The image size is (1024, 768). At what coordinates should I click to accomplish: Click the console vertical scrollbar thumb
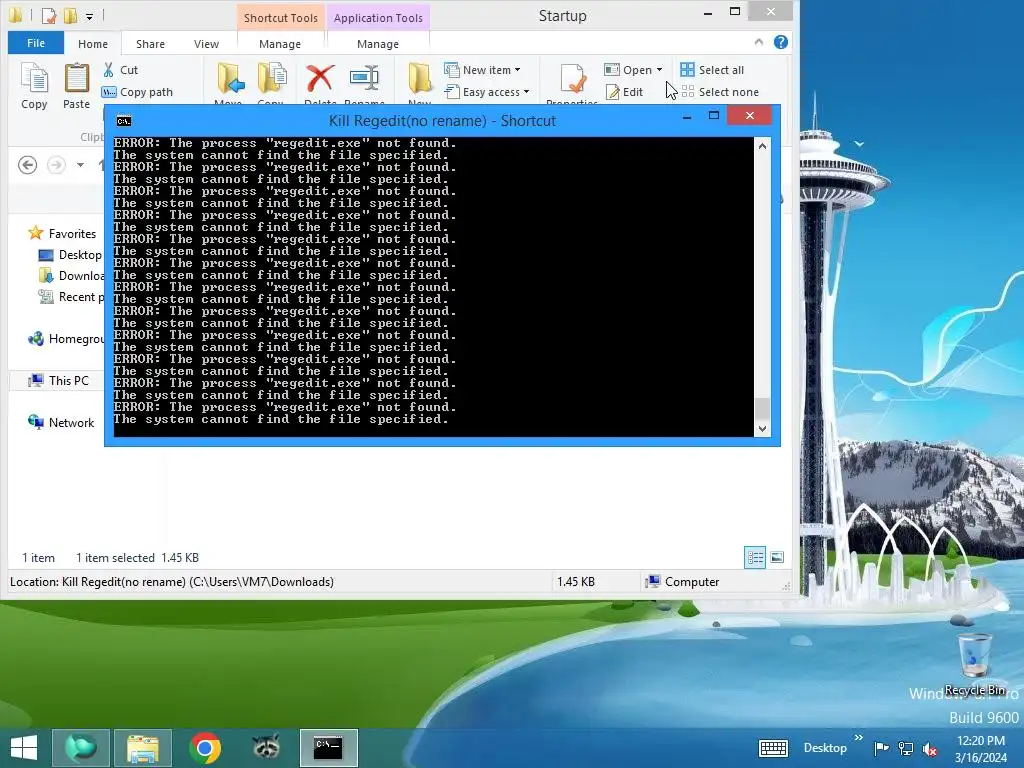pyautogui.click(x=762, y=408)
